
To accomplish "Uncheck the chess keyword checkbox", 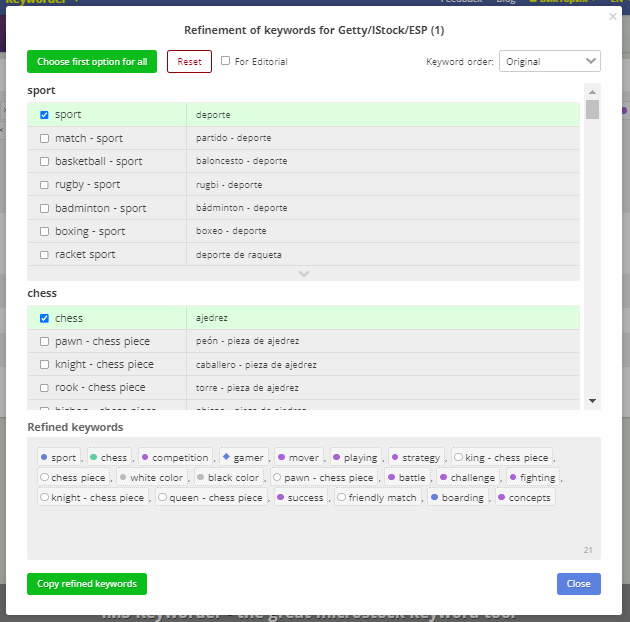I will click(x=44, y=318).
